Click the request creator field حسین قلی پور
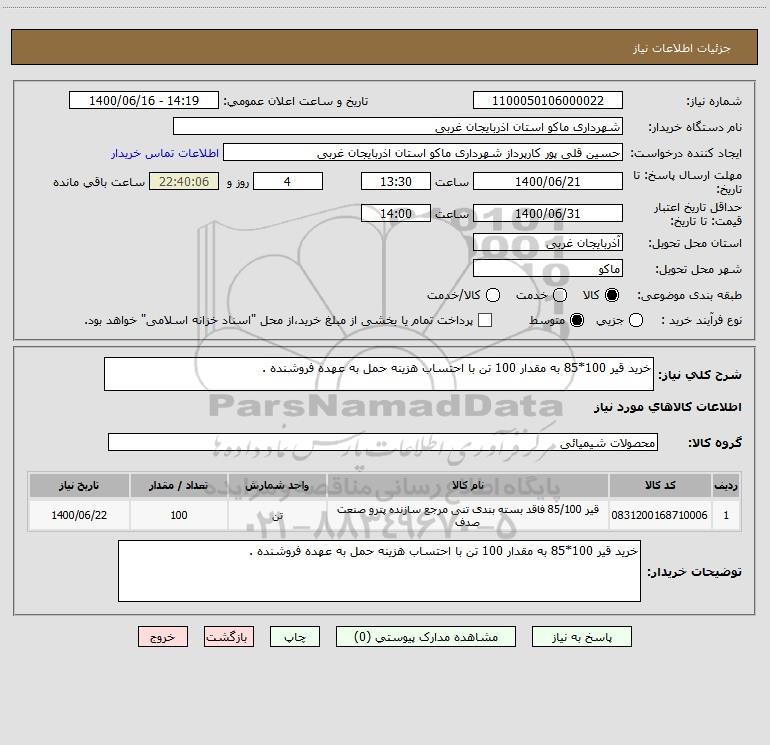 tap(423, 152)
